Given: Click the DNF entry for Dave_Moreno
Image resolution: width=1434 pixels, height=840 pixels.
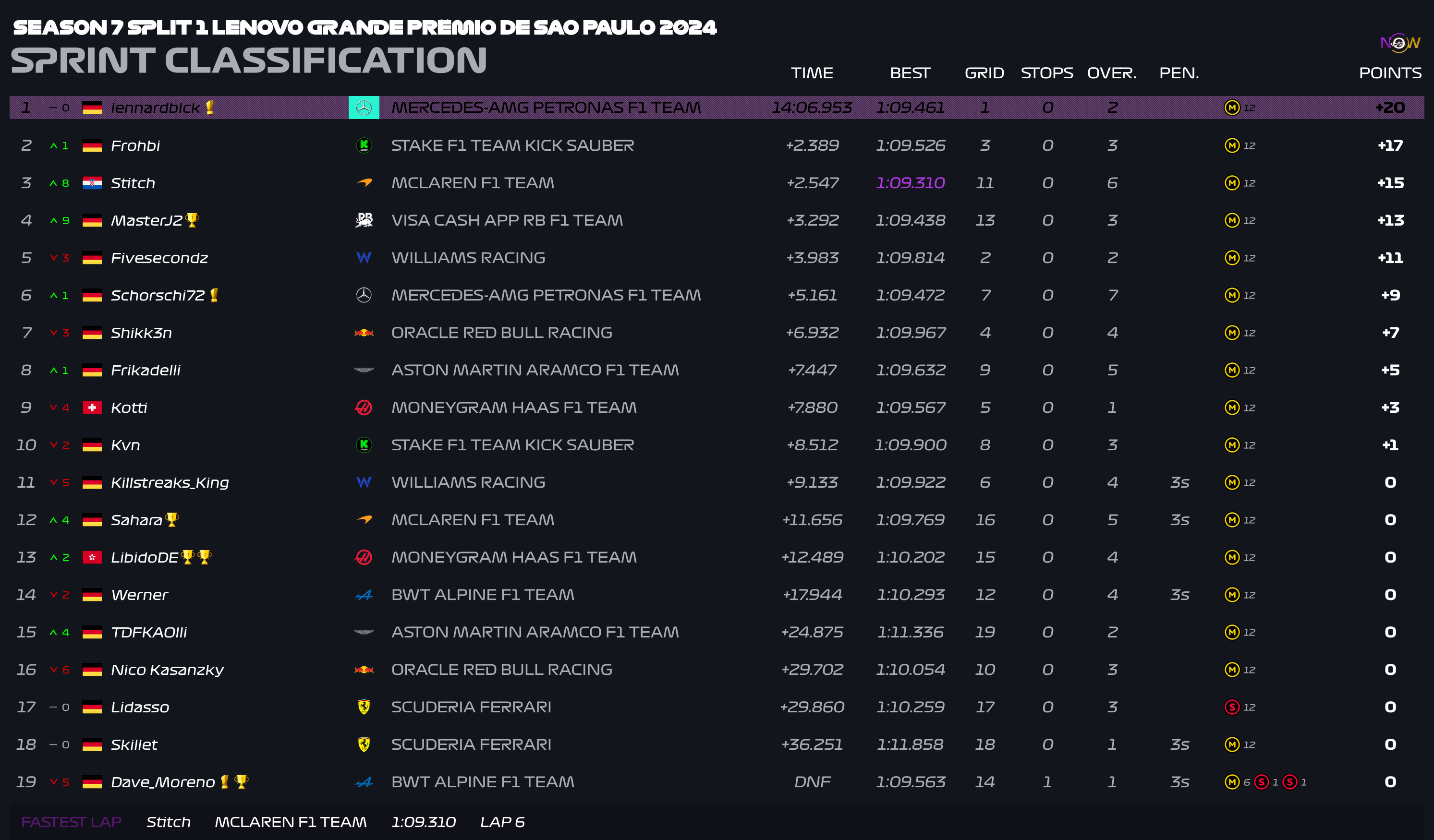Looking at the screenshot, I should click(812, 782).
